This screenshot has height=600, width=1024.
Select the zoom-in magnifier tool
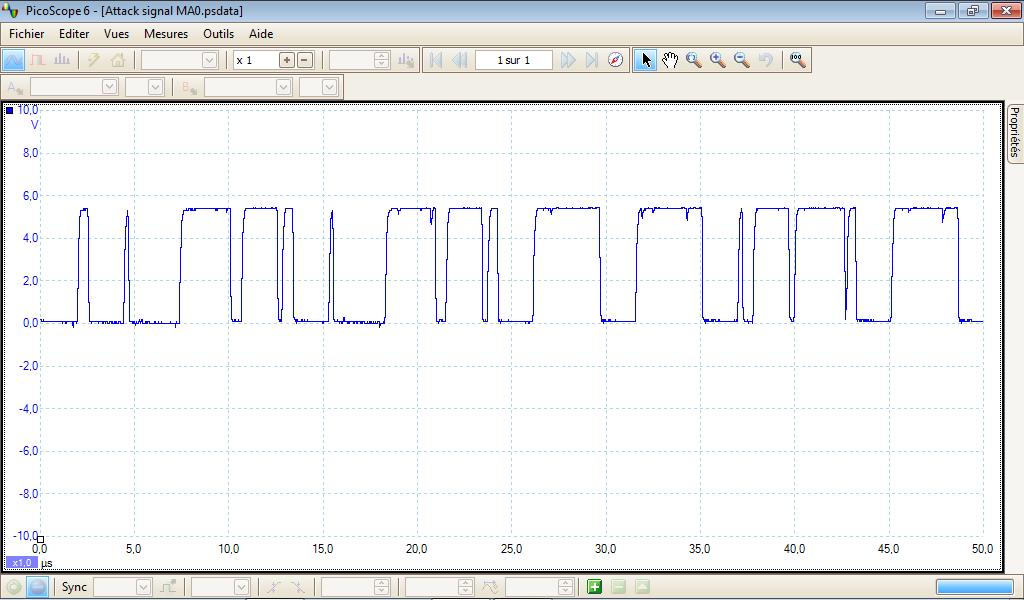[x=718, y=60]
